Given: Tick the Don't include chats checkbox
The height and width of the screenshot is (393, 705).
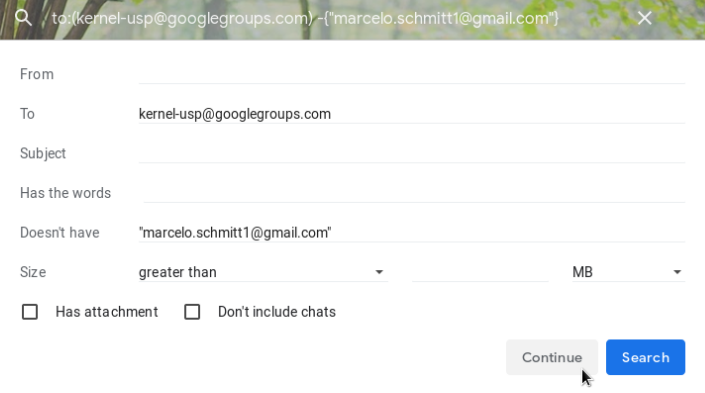Looking at the screenshot, I should point(192,312).
